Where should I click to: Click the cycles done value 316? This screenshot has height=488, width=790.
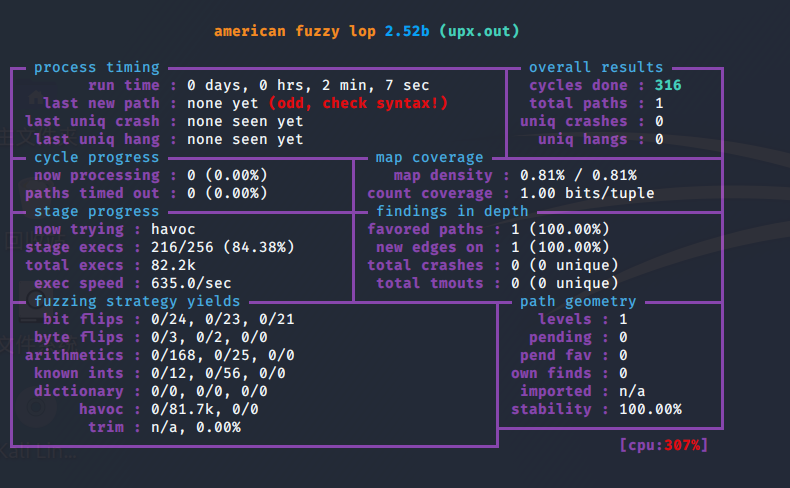[x=668, y=86]
